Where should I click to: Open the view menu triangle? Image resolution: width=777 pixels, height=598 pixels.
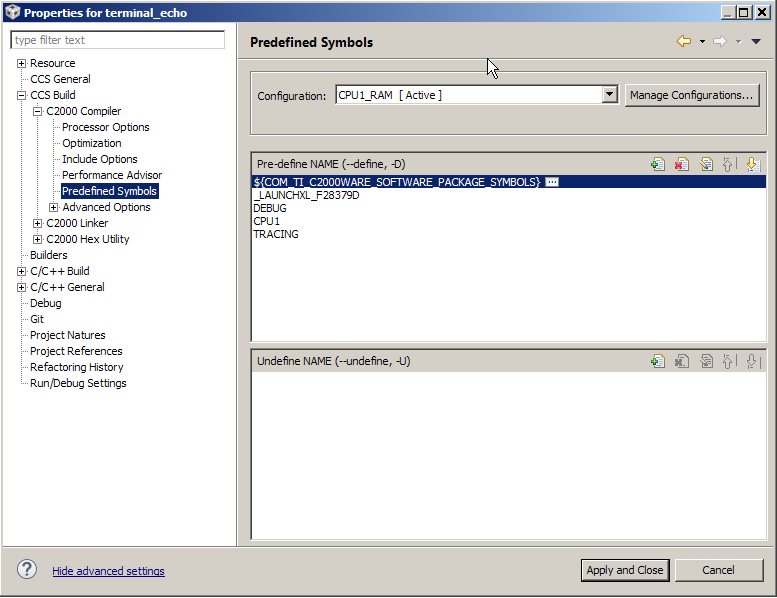point(756,42)
